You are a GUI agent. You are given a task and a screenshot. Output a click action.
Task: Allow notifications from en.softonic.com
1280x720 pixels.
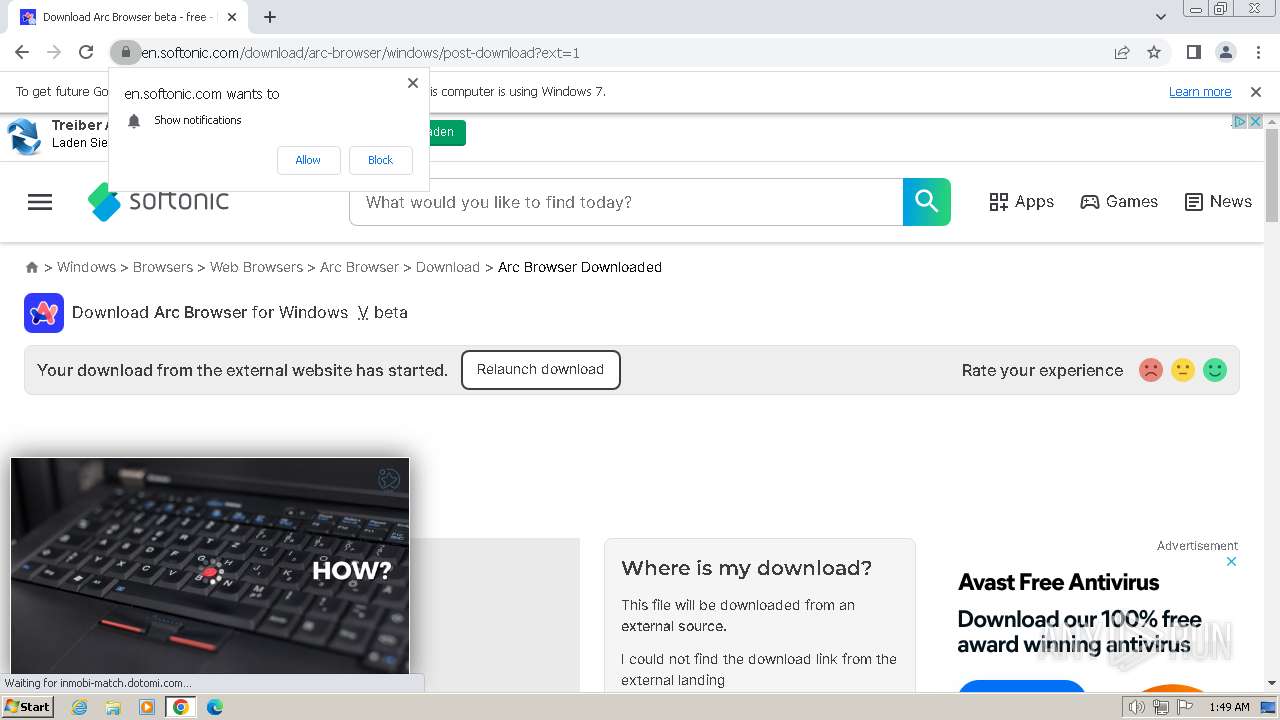coord(308,160)
